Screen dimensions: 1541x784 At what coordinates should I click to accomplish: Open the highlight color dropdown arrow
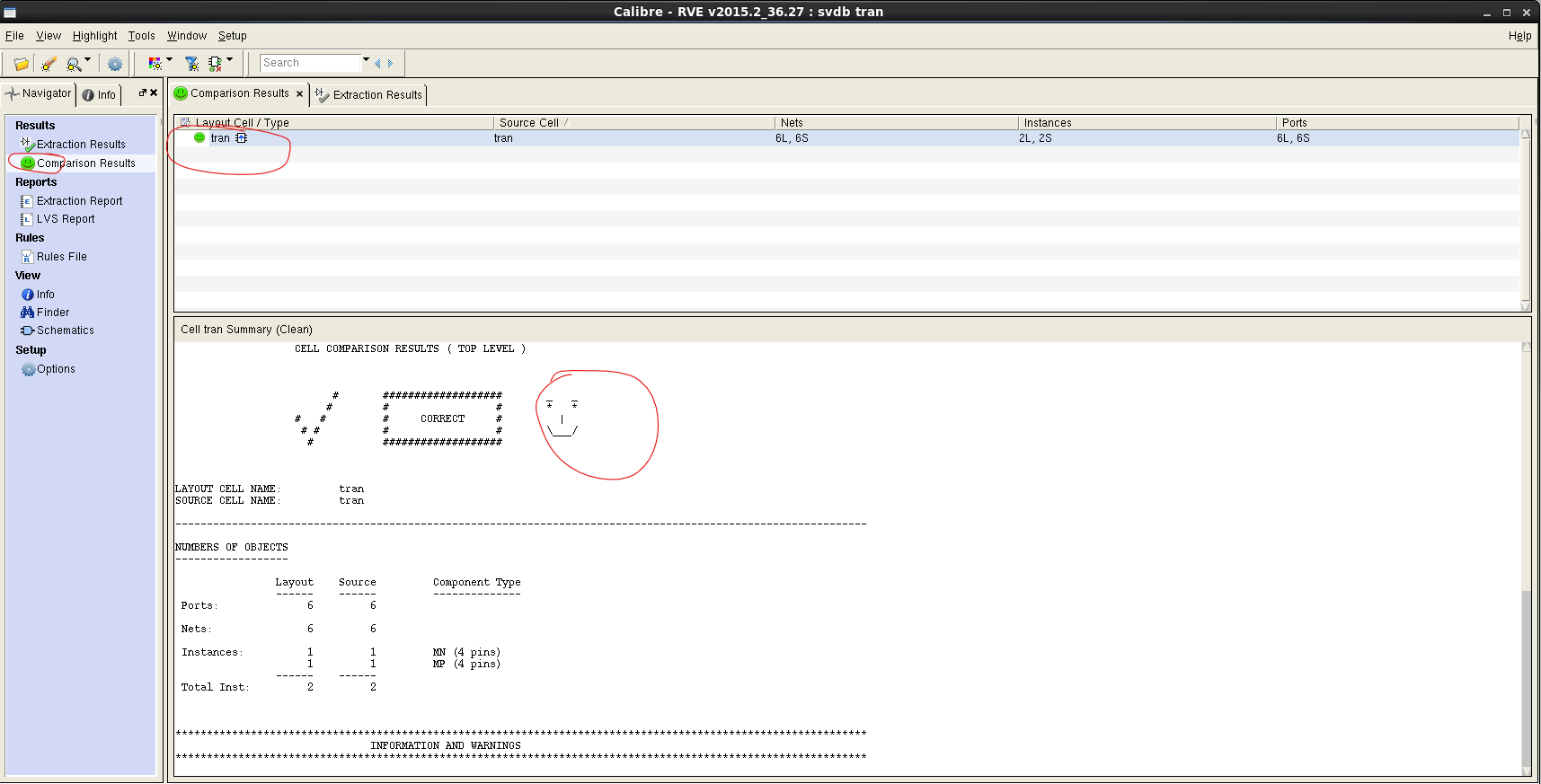click(x=169, y=60)
